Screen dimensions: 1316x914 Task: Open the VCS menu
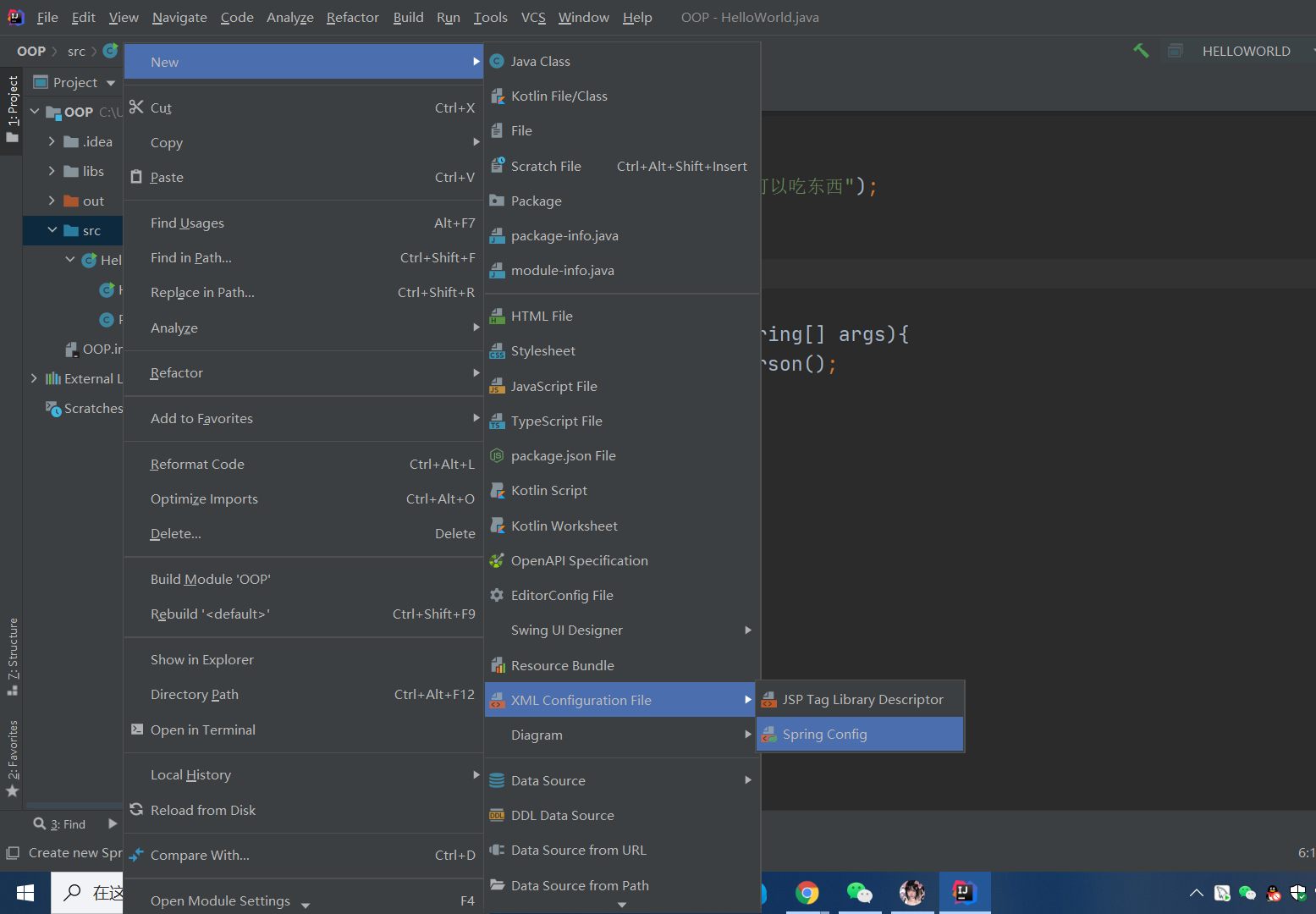(x=533, y=18)
